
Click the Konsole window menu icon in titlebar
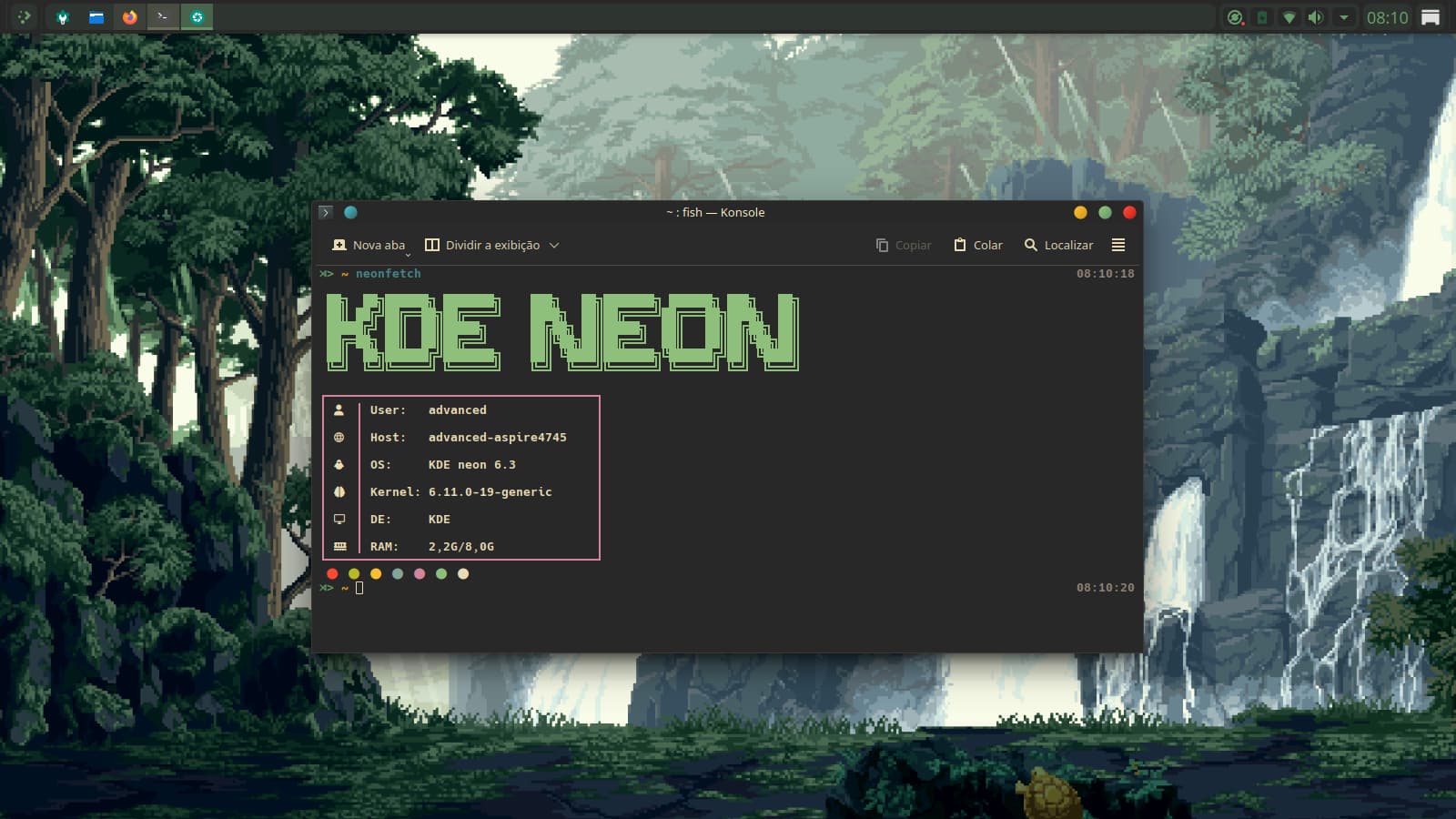tap(326, 212)
